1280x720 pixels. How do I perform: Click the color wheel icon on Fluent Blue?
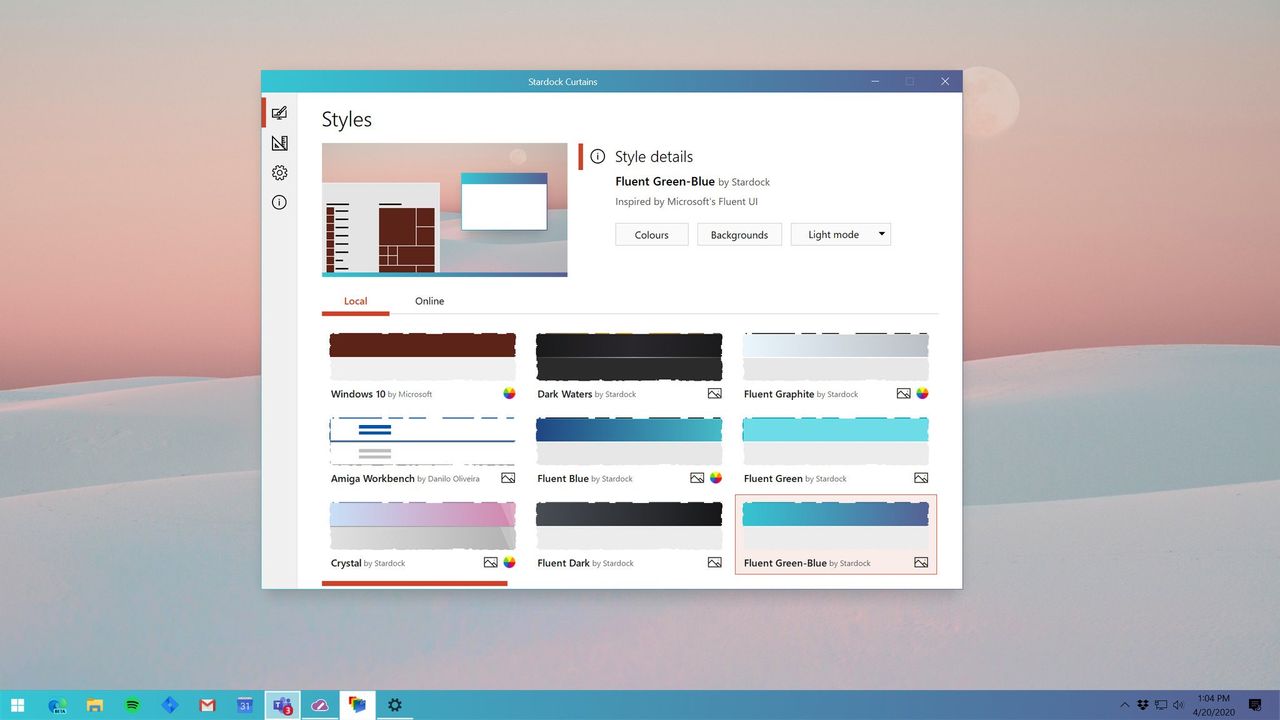click(x=716, y=478)
